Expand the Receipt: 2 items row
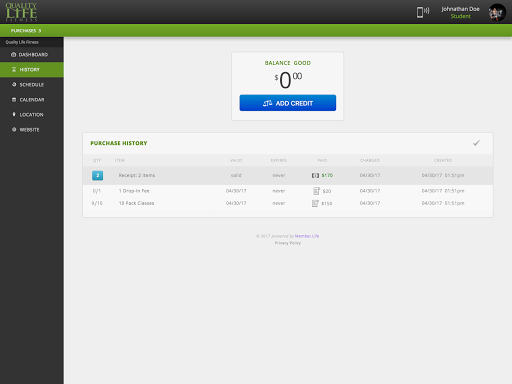Screen dimensions: 512x384 point(288,175)
